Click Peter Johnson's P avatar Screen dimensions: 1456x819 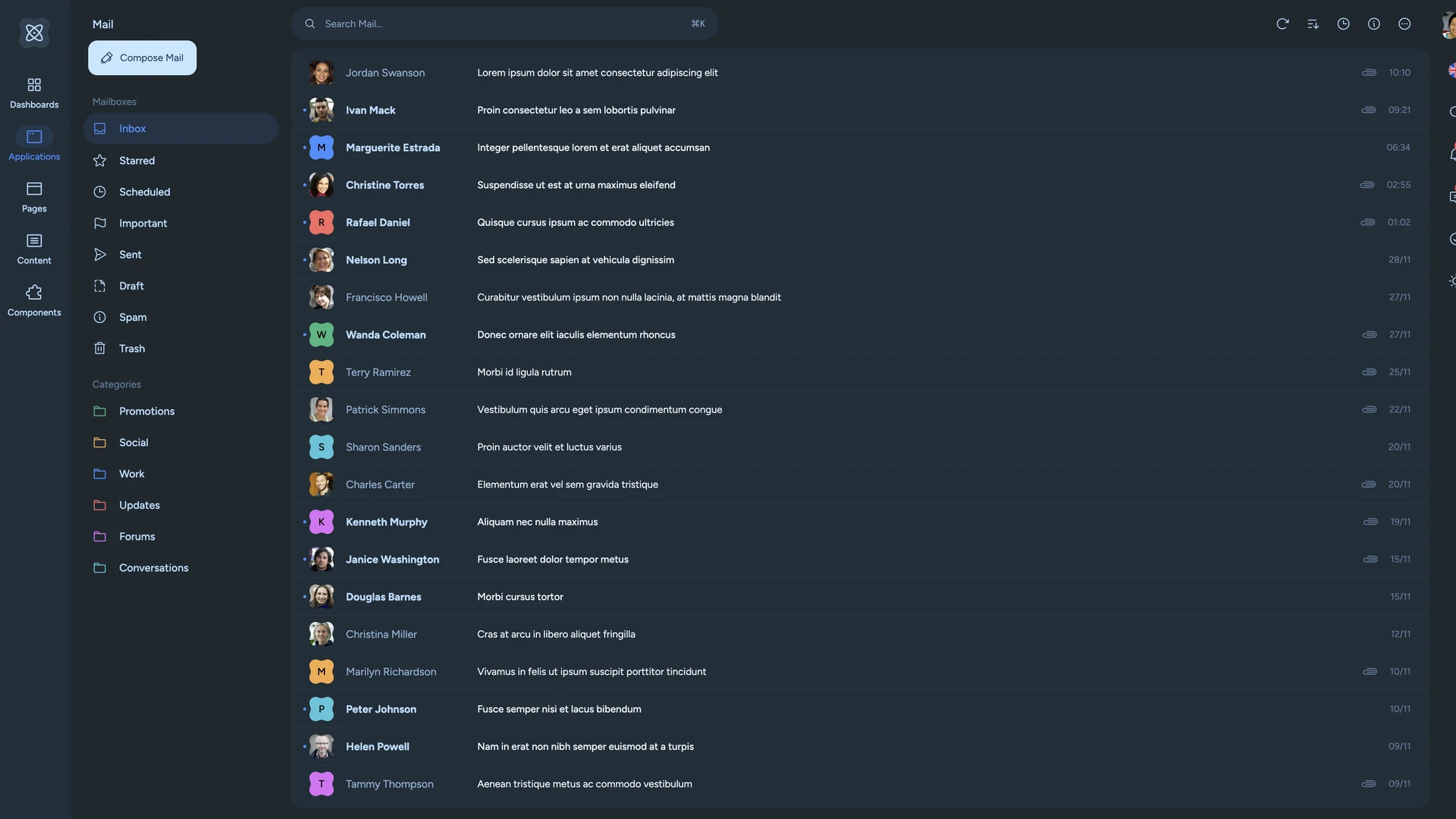coord(322,709)
